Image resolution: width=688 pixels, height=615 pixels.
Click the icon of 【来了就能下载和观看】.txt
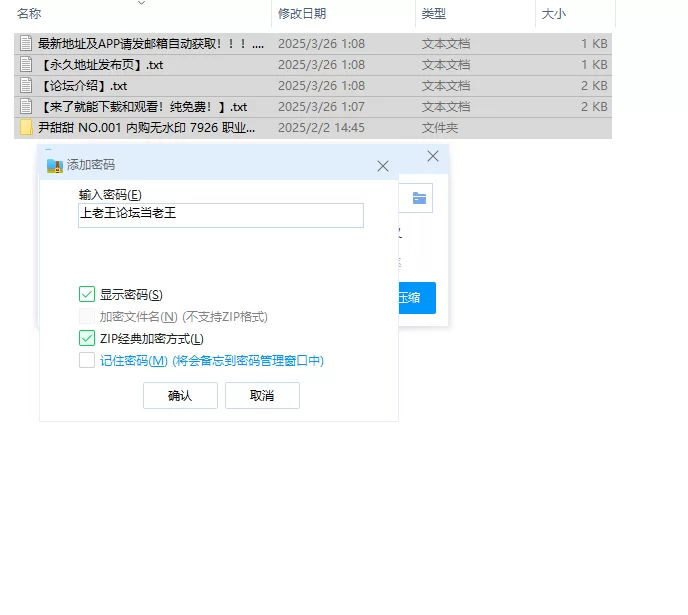tap(26, 107)
